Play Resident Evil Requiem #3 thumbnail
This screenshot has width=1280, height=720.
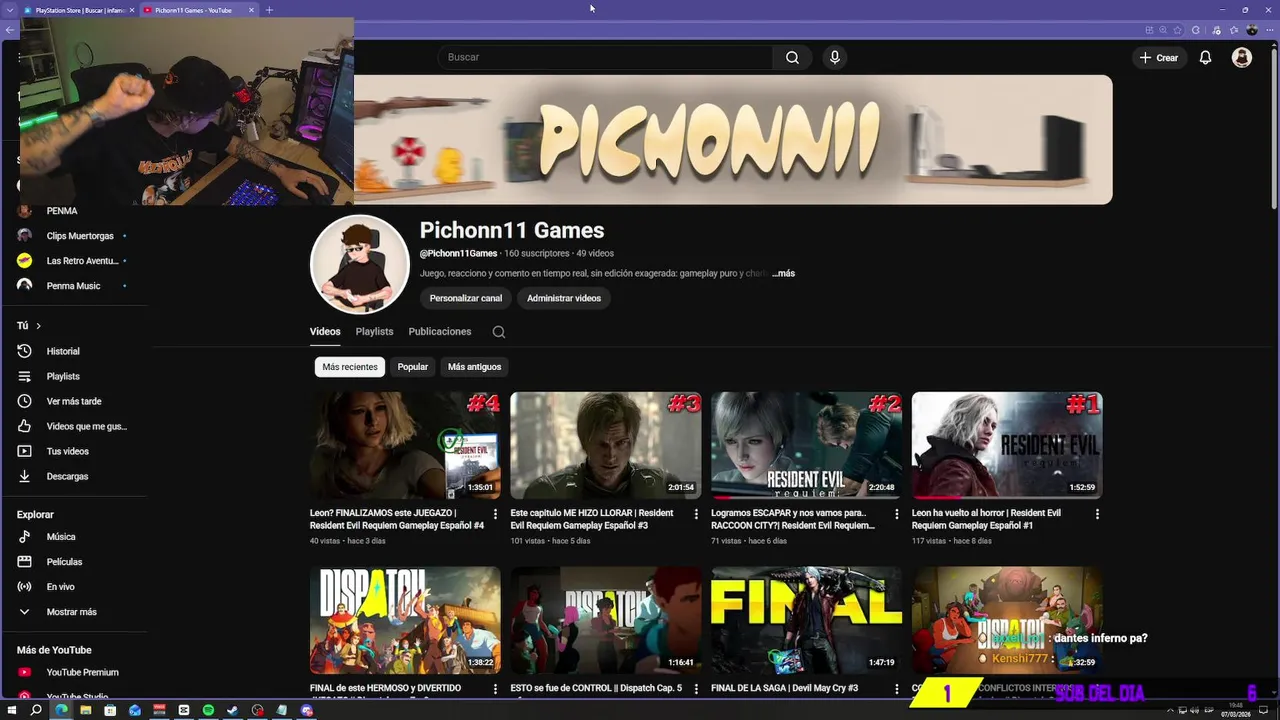click(x=606, y=445)
